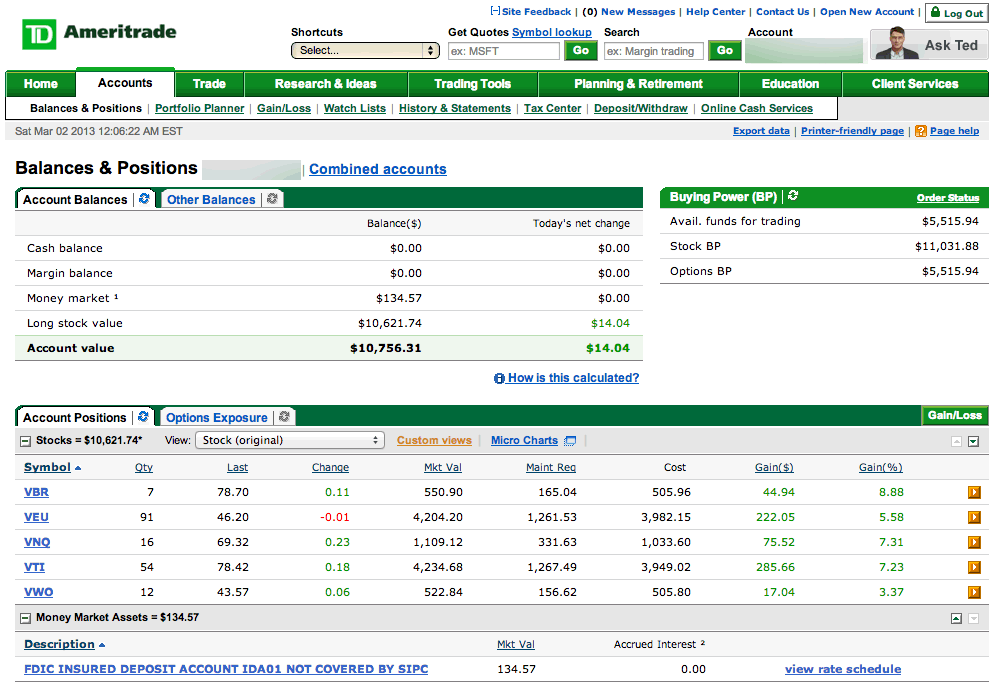Collapse the Stocks section
1005x697 pixels.
point(25,441)
